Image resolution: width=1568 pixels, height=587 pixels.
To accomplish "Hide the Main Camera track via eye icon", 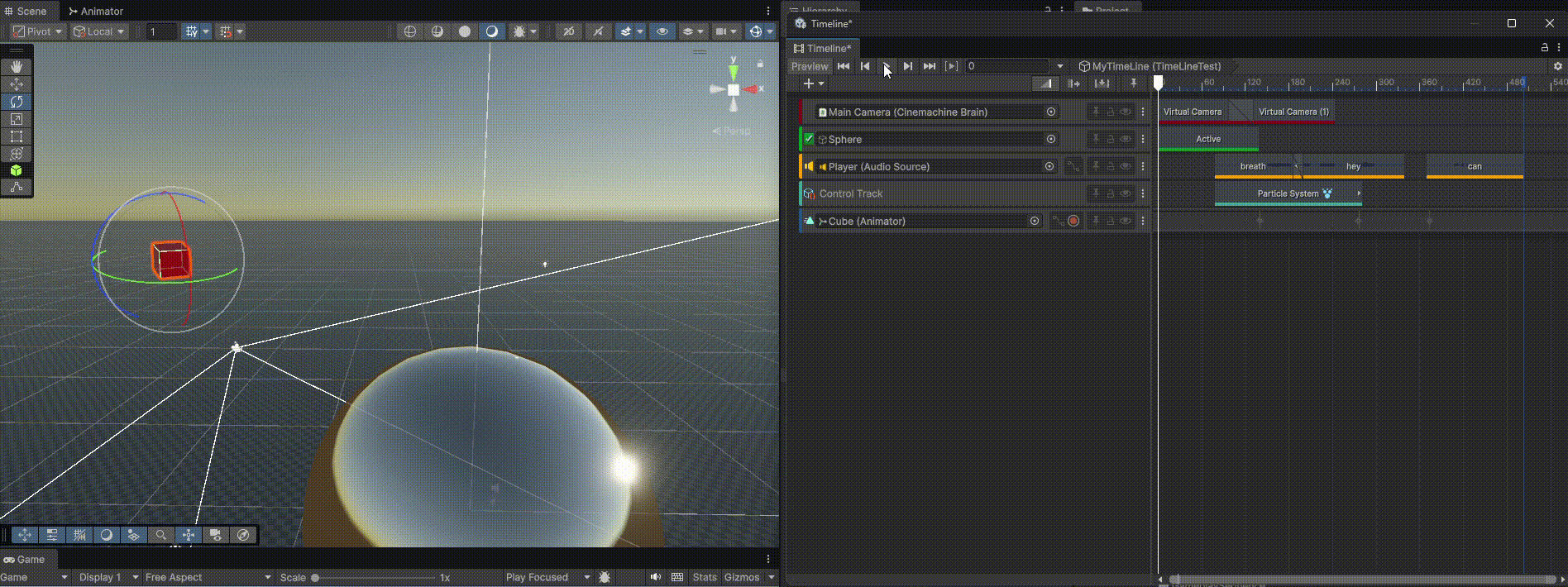I will (x=1126, y=112).
